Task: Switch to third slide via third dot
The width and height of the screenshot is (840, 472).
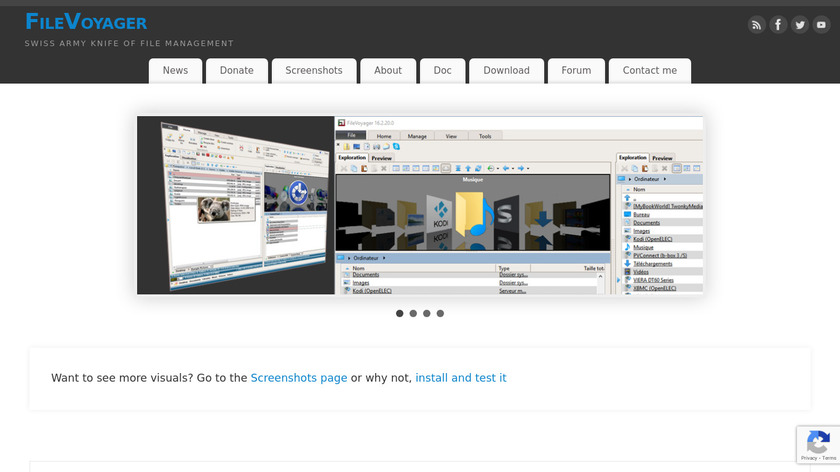Action: (426, 313)
